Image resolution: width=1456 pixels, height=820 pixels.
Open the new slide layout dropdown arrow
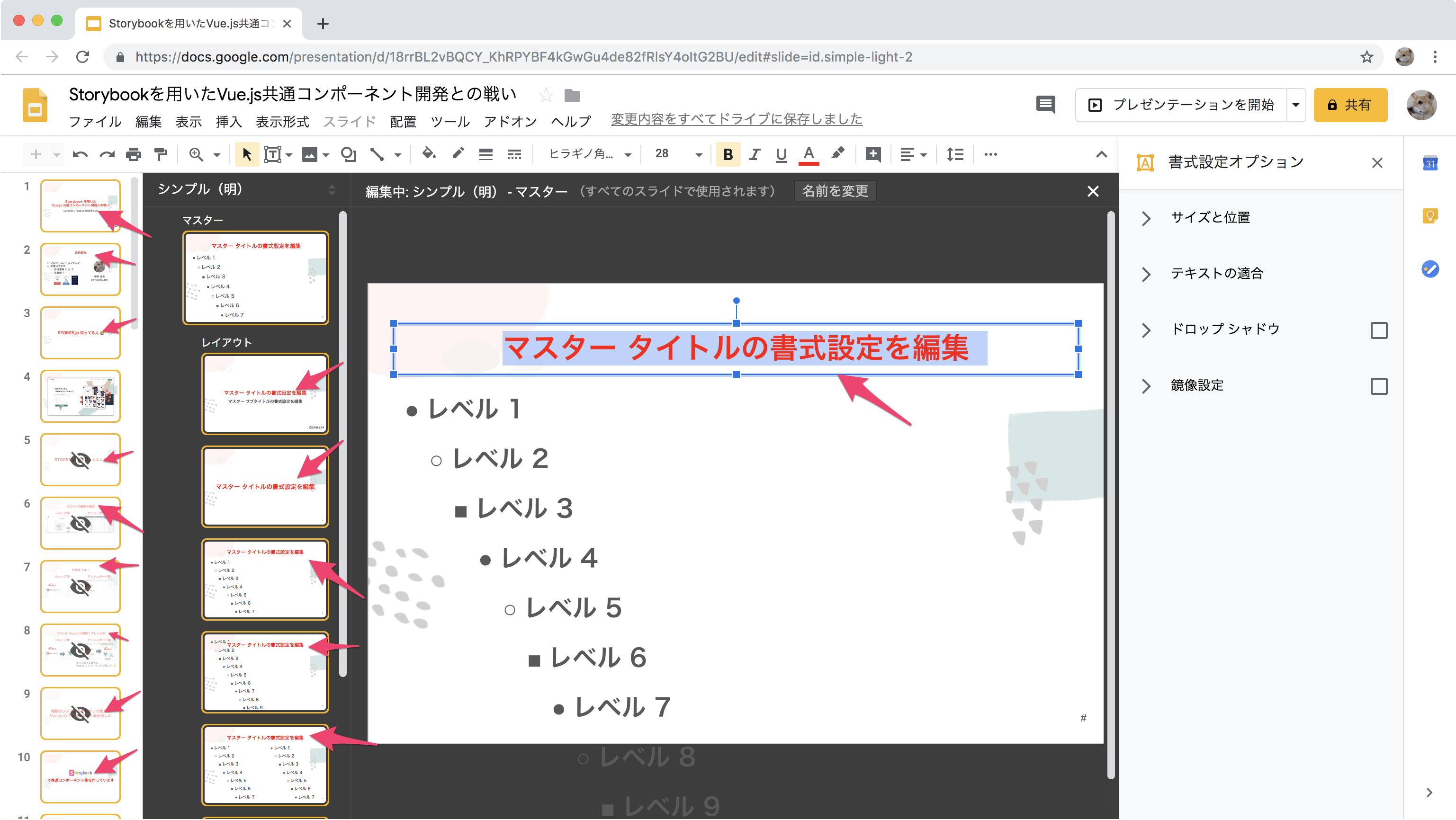tap(56, 154)
